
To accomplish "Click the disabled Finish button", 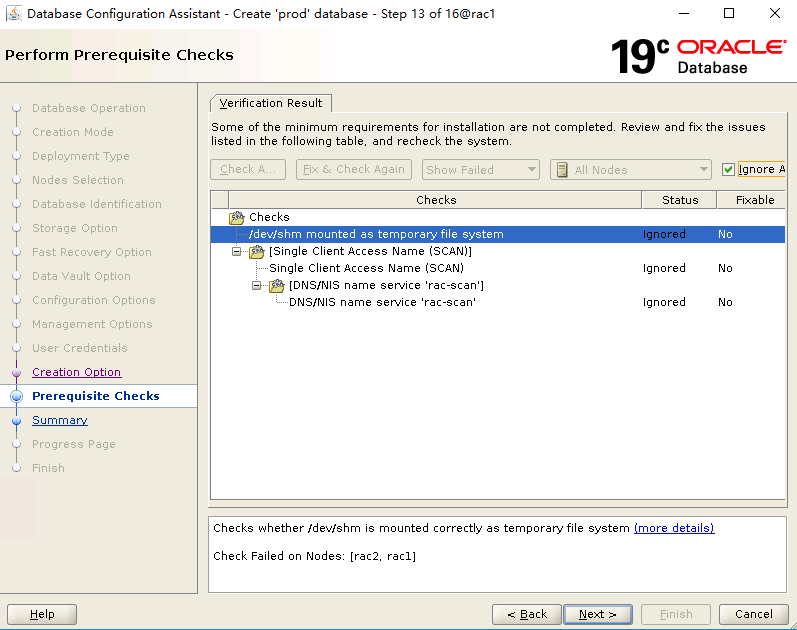I will pyautogui.click(x=676, y=614).
